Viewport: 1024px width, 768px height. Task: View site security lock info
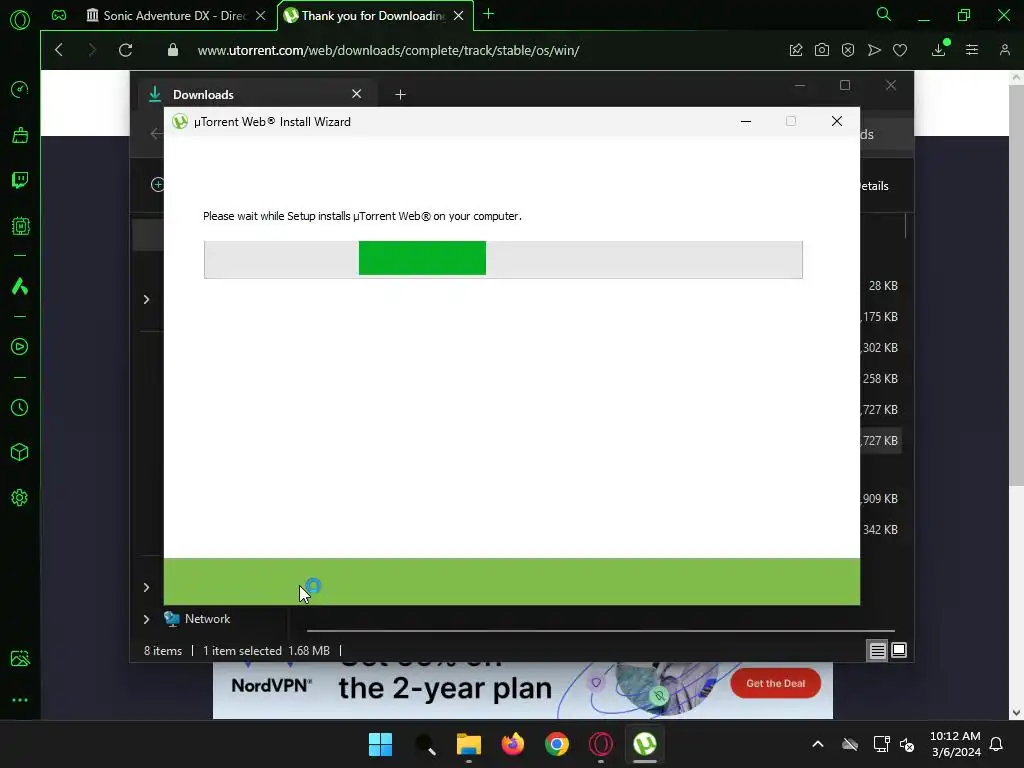click(172, 50)
